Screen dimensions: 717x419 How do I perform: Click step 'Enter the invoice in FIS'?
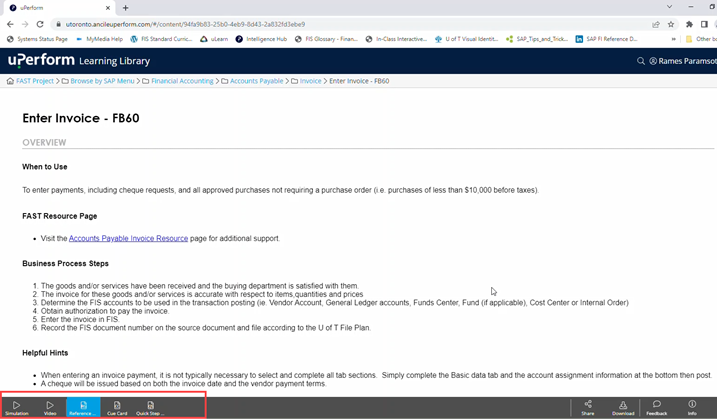[80, 319]
